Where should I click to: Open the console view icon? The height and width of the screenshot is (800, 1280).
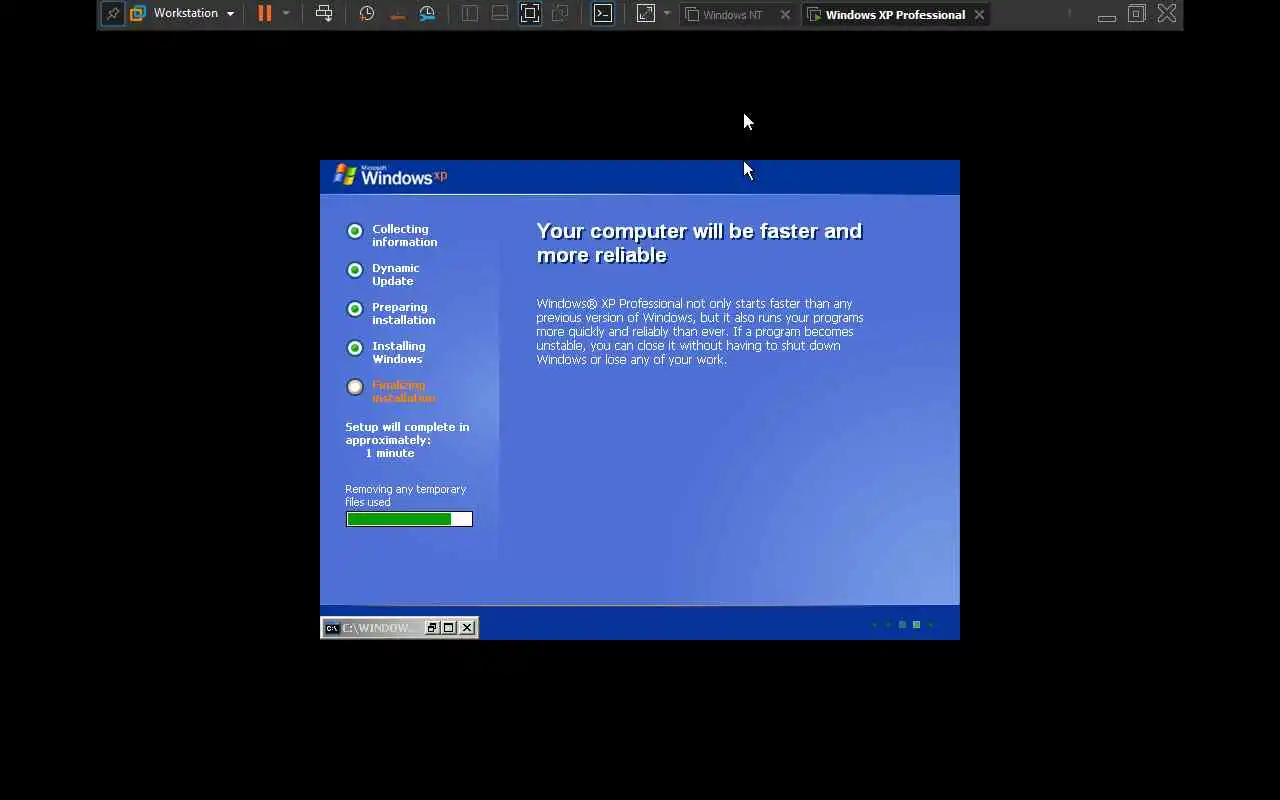pos(603,14)
